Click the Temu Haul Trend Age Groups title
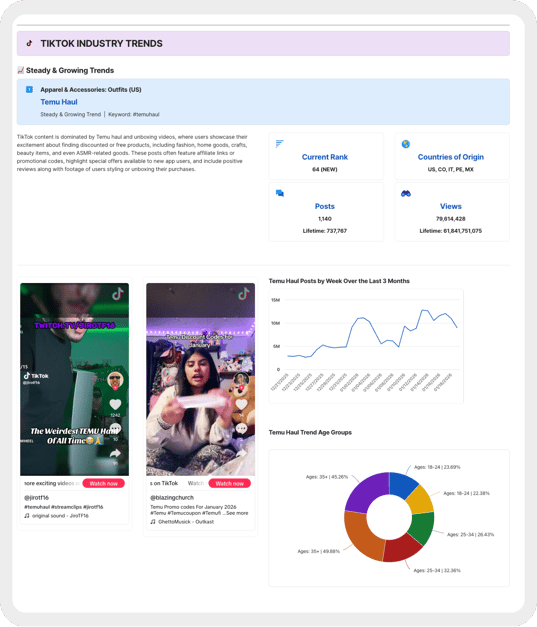537x627 pixels. pyautogui.click(x=310, y=432)
